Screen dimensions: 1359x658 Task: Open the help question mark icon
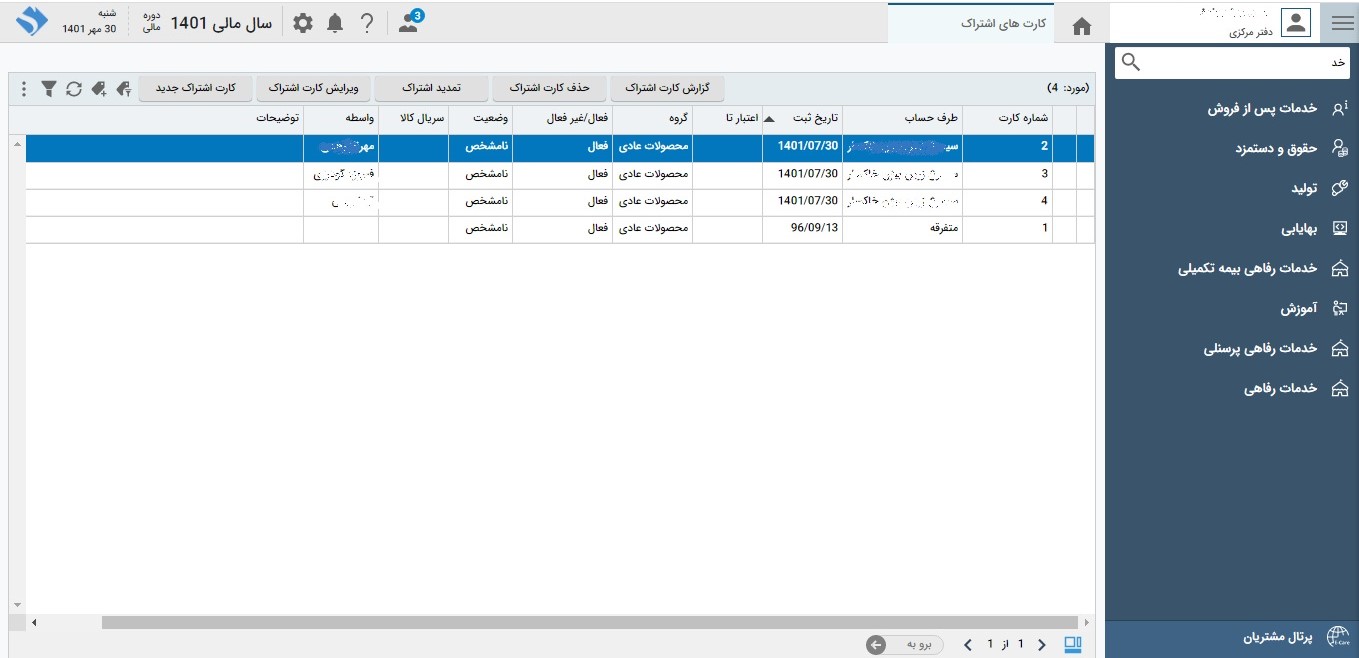pyautogui.click(x=367, y=23)
